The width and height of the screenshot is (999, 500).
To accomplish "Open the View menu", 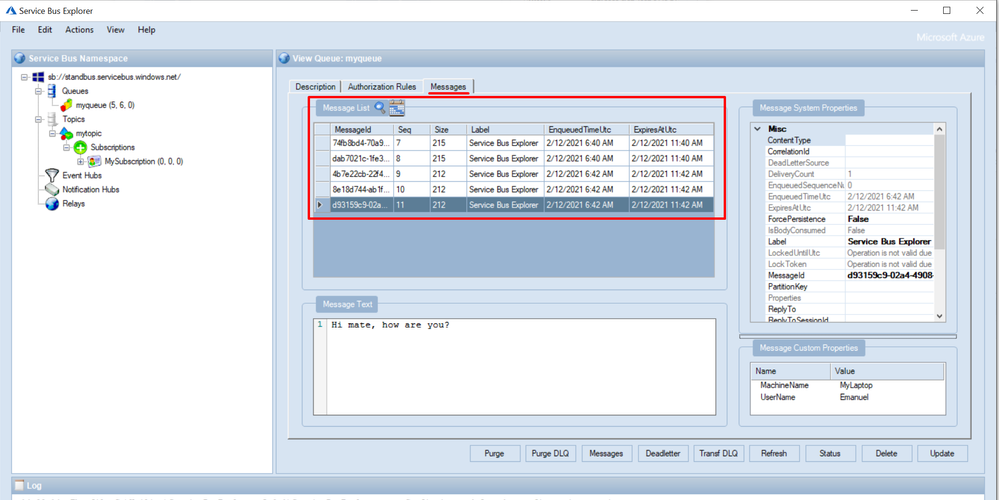I will click(115, 30).
